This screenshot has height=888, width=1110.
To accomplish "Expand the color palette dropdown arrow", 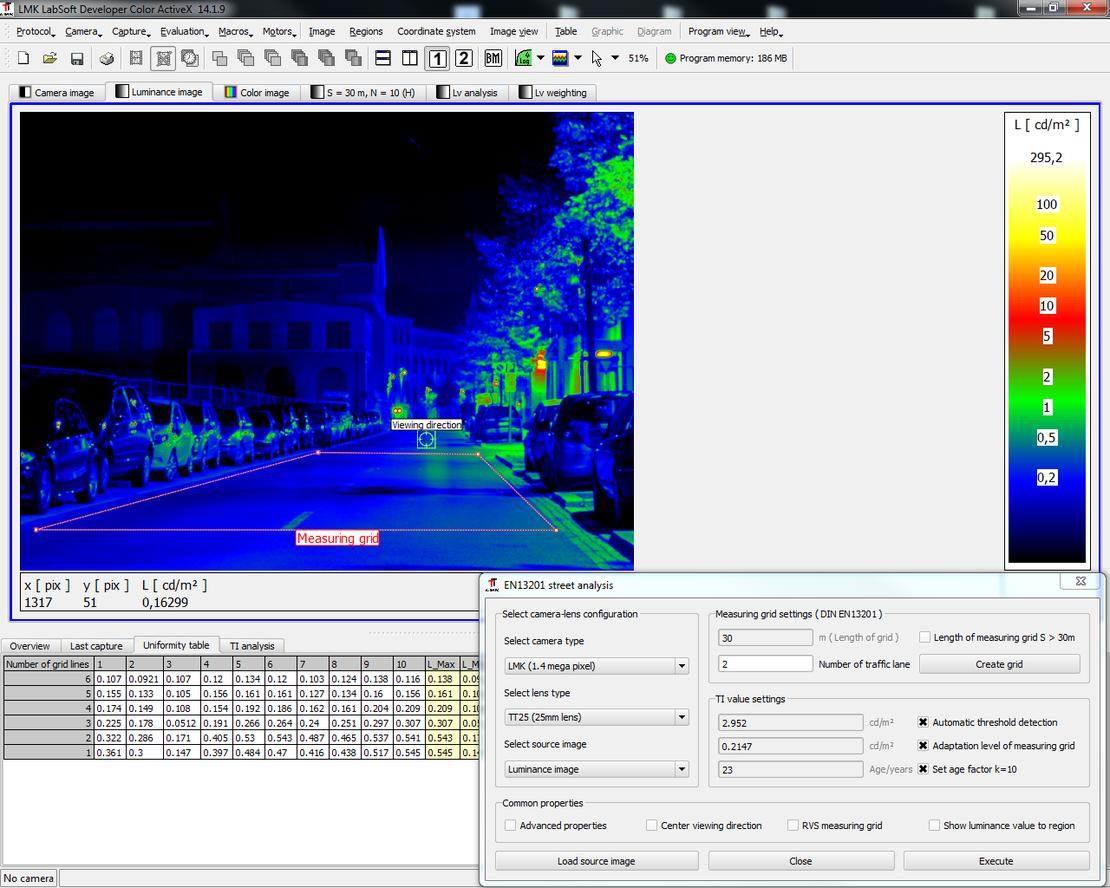I will click(578, 58).
